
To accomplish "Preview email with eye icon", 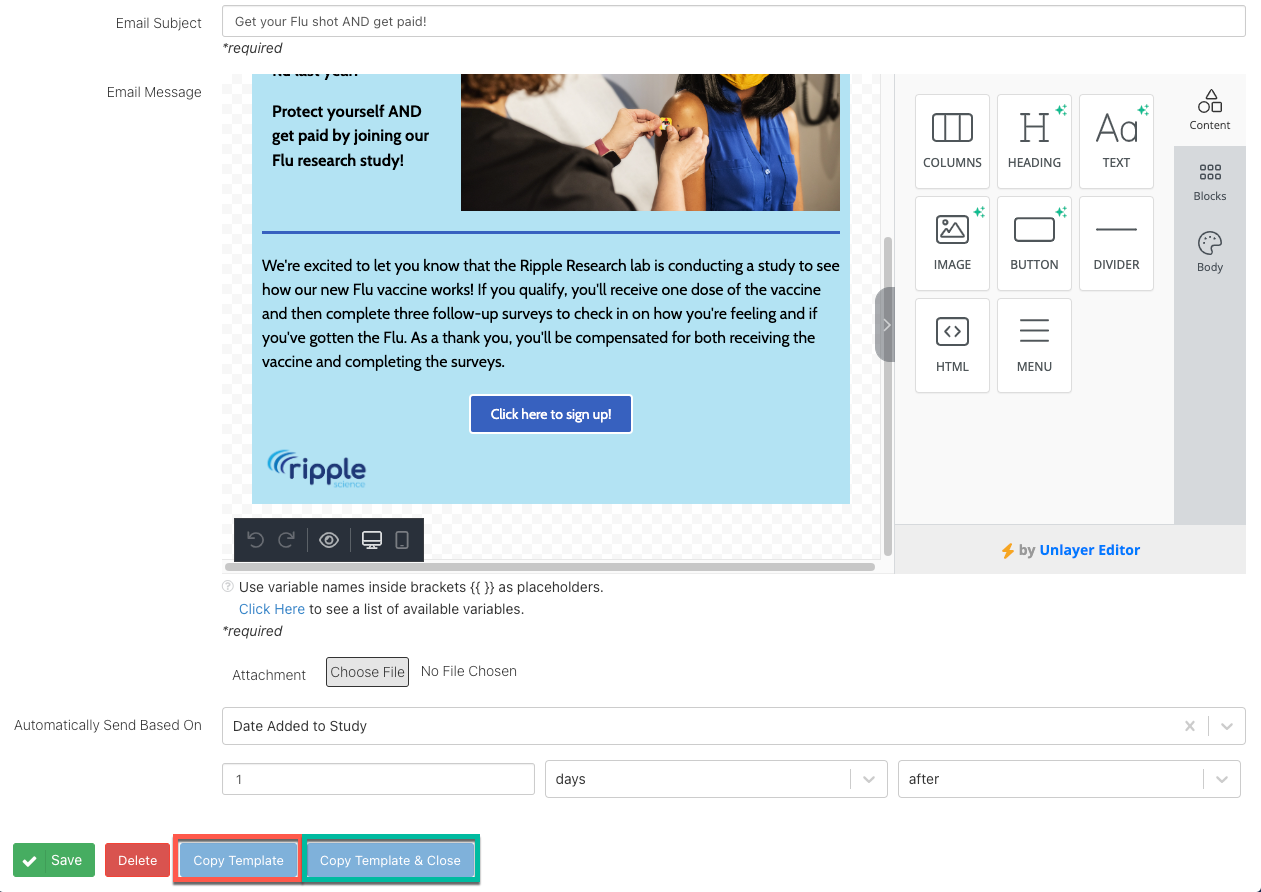I will 329,540.
